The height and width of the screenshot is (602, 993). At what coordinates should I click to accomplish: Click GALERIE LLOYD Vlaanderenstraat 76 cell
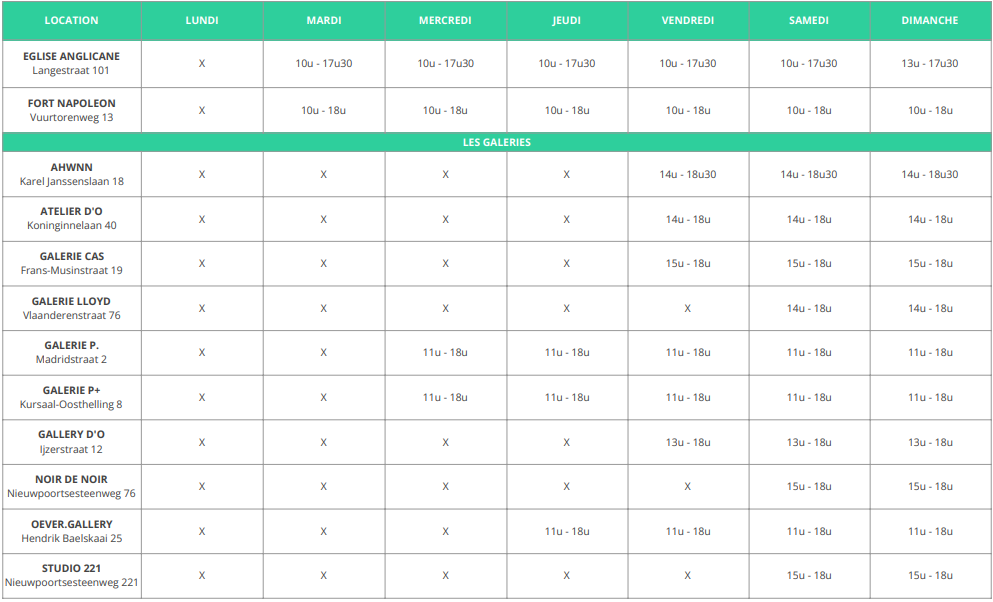(x=72, y=308)
